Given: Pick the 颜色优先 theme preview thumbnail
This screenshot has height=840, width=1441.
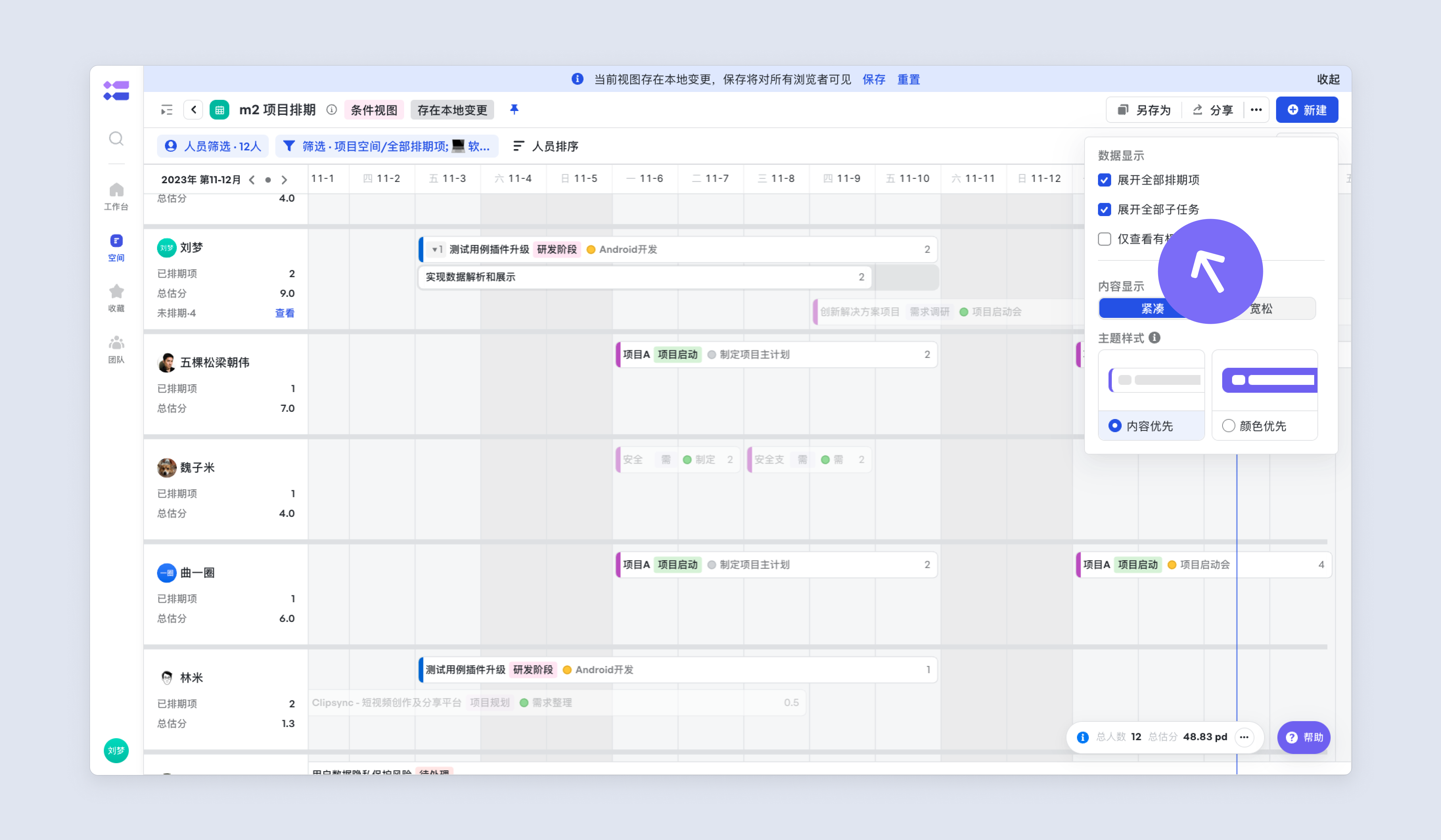Looking at the screenshot, I should point(1265,381).
